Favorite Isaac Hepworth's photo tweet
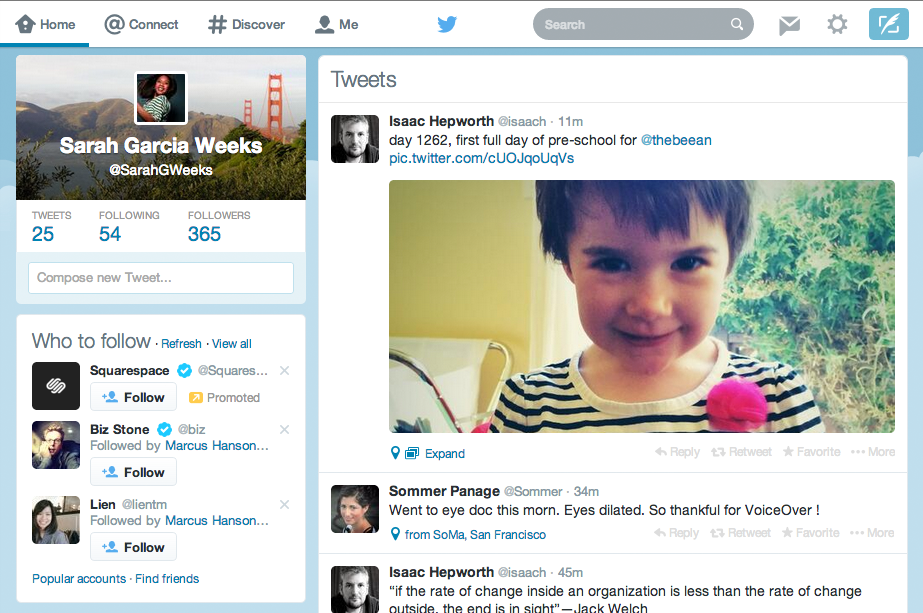 (x=812, y=452)
